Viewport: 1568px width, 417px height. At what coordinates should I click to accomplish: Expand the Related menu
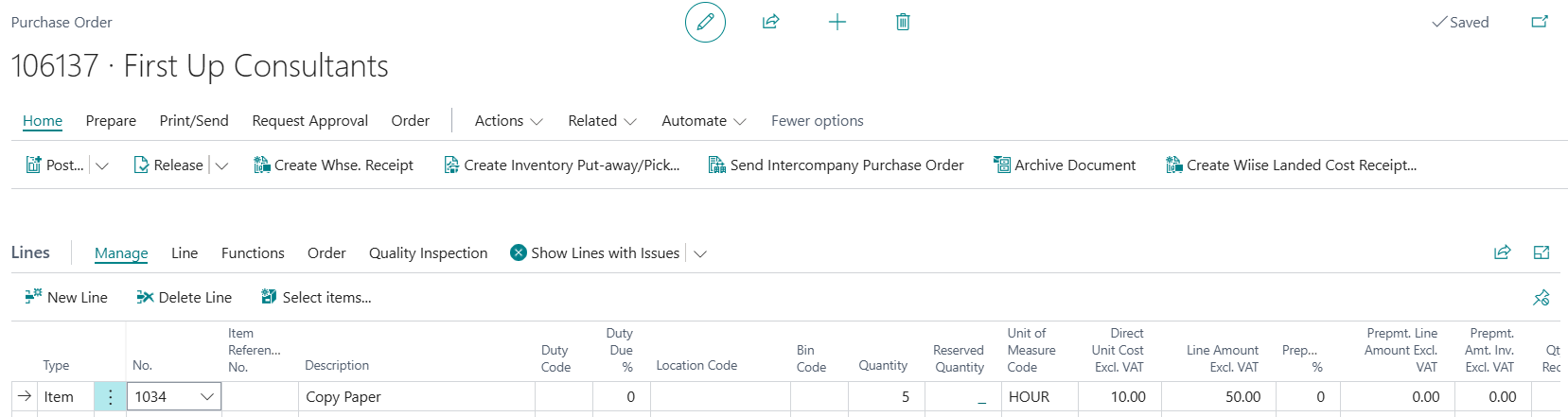tap(602, 120)
